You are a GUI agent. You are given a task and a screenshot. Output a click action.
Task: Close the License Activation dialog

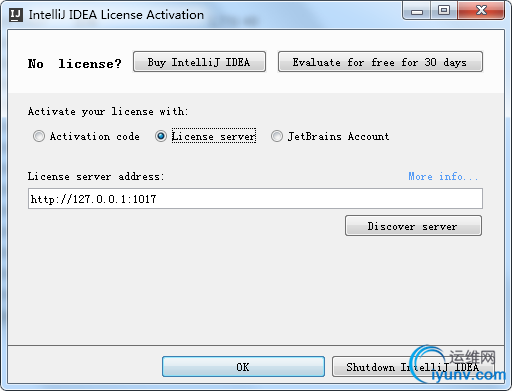click(x=481, y=11)
